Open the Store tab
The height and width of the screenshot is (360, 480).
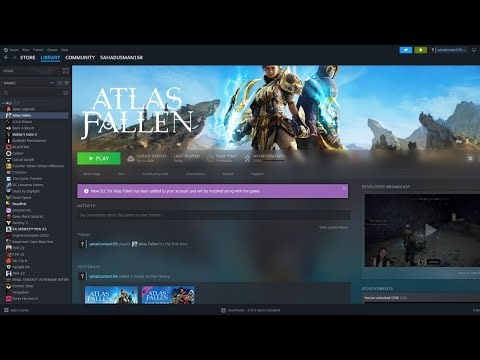[x=27, y=58]
